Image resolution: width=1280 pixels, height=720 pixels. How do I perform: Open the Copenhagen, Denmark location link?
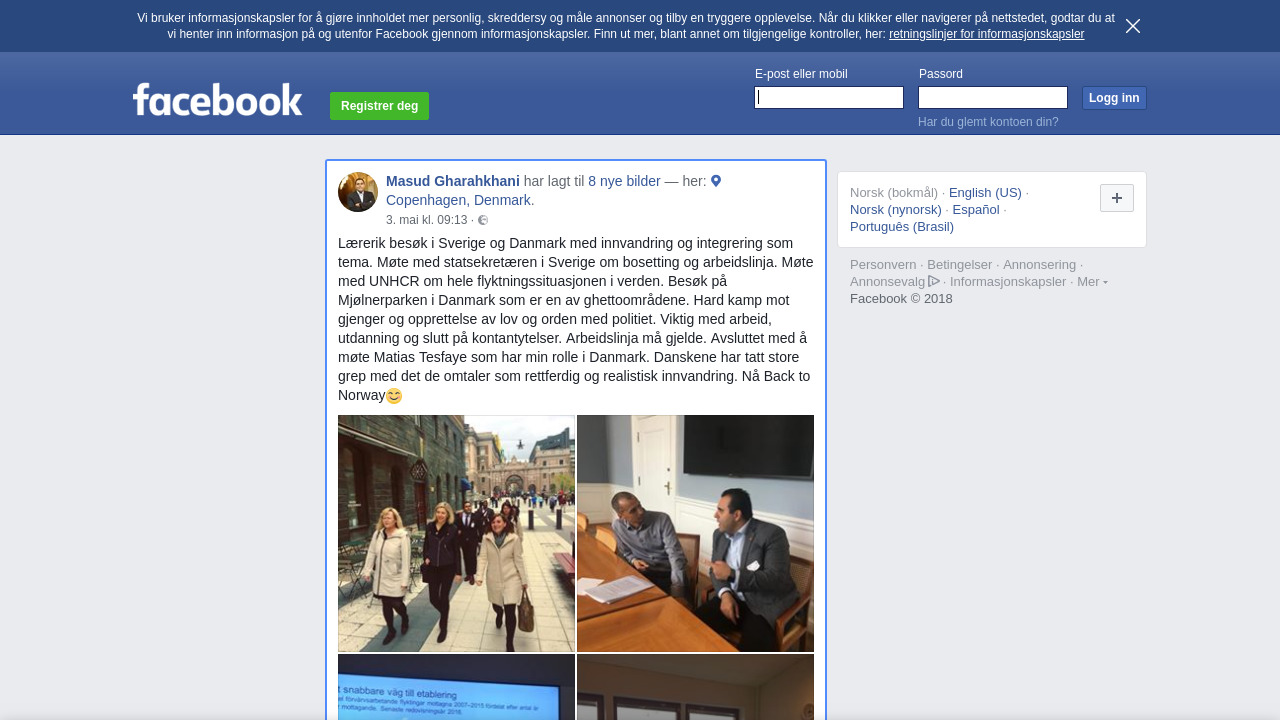tap(460, 200)
